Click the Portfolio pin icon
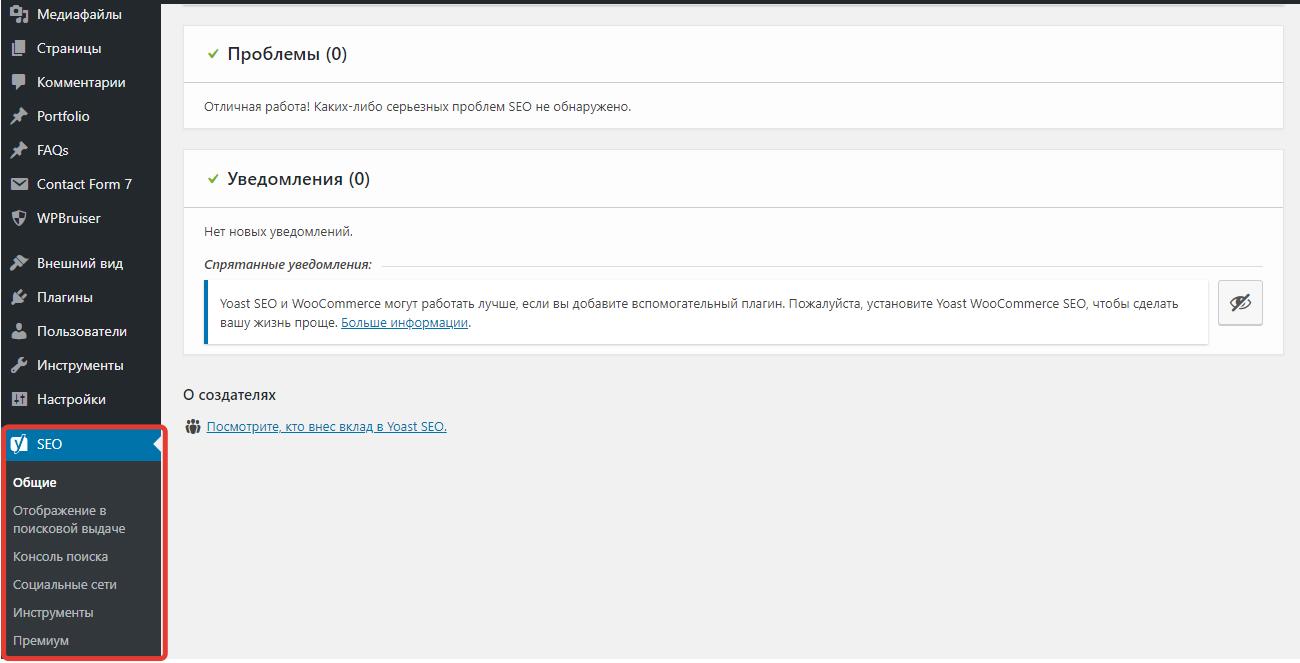 [18, 116]
